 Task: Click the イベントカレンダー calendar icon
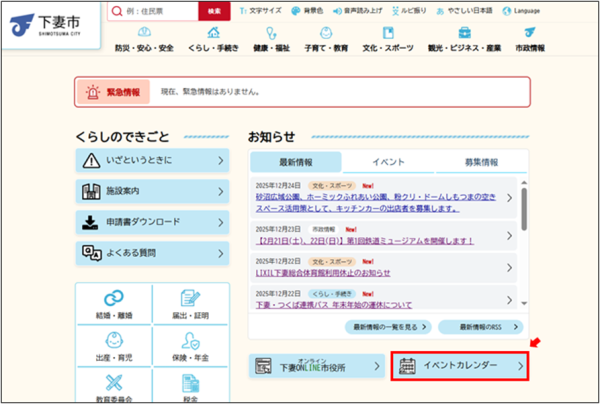tap(408, 367)
